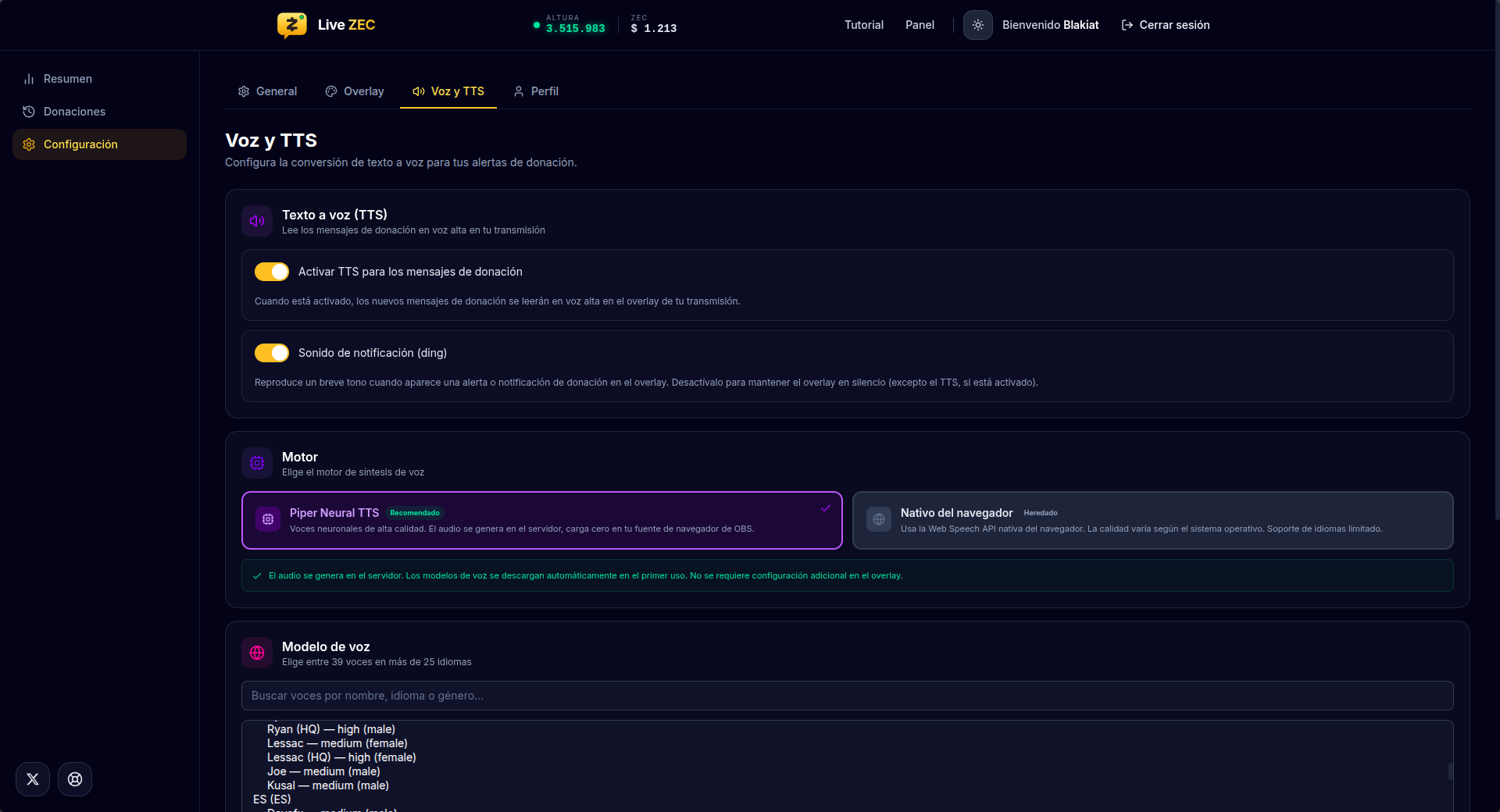Click the Donaciones history icon
Image resolution: width=1500 pixels, height=812 pixels.
click(29, 112)
